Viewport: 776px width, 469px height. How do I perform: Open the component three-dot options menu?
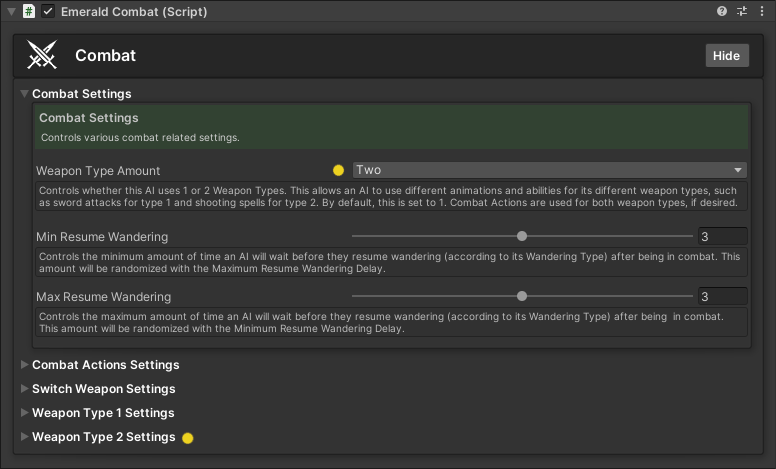pyautogui.click(x=762, y=11)
